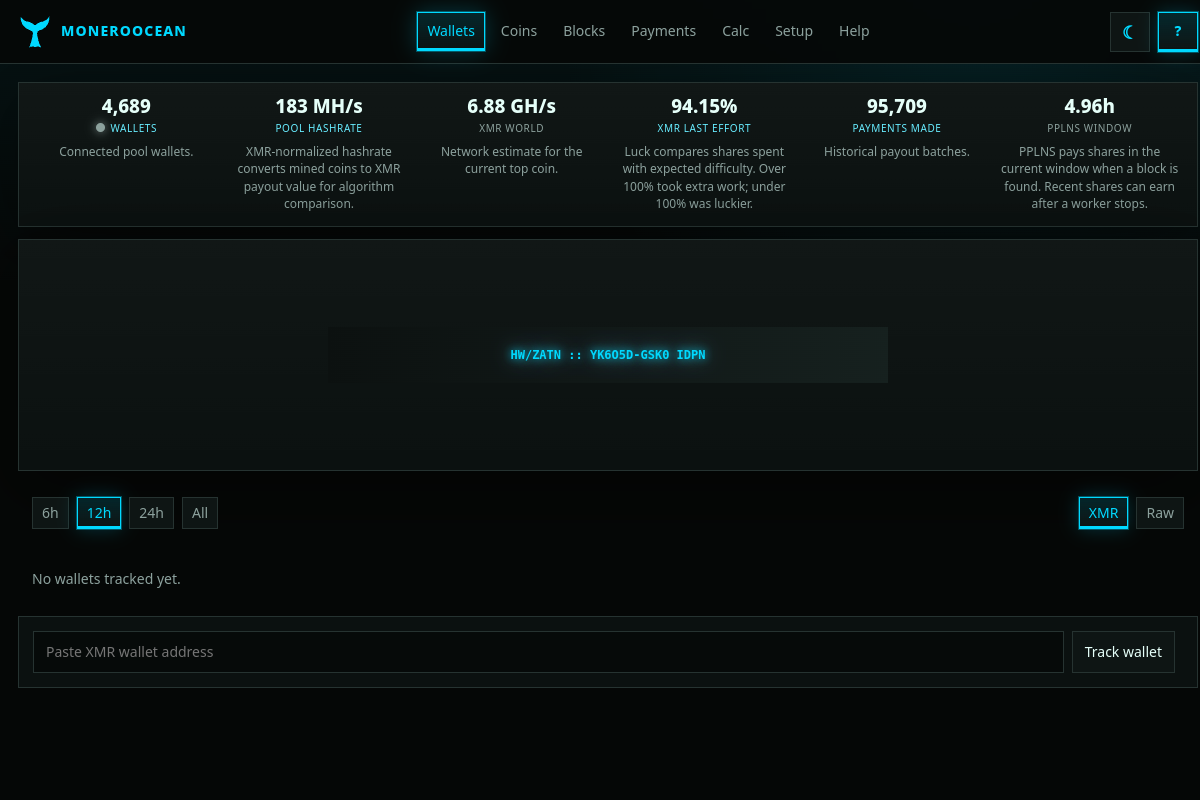Click the POOL HASHRATE label
The width and height of the screenshot is (1200, 800).
coord(319,128)
